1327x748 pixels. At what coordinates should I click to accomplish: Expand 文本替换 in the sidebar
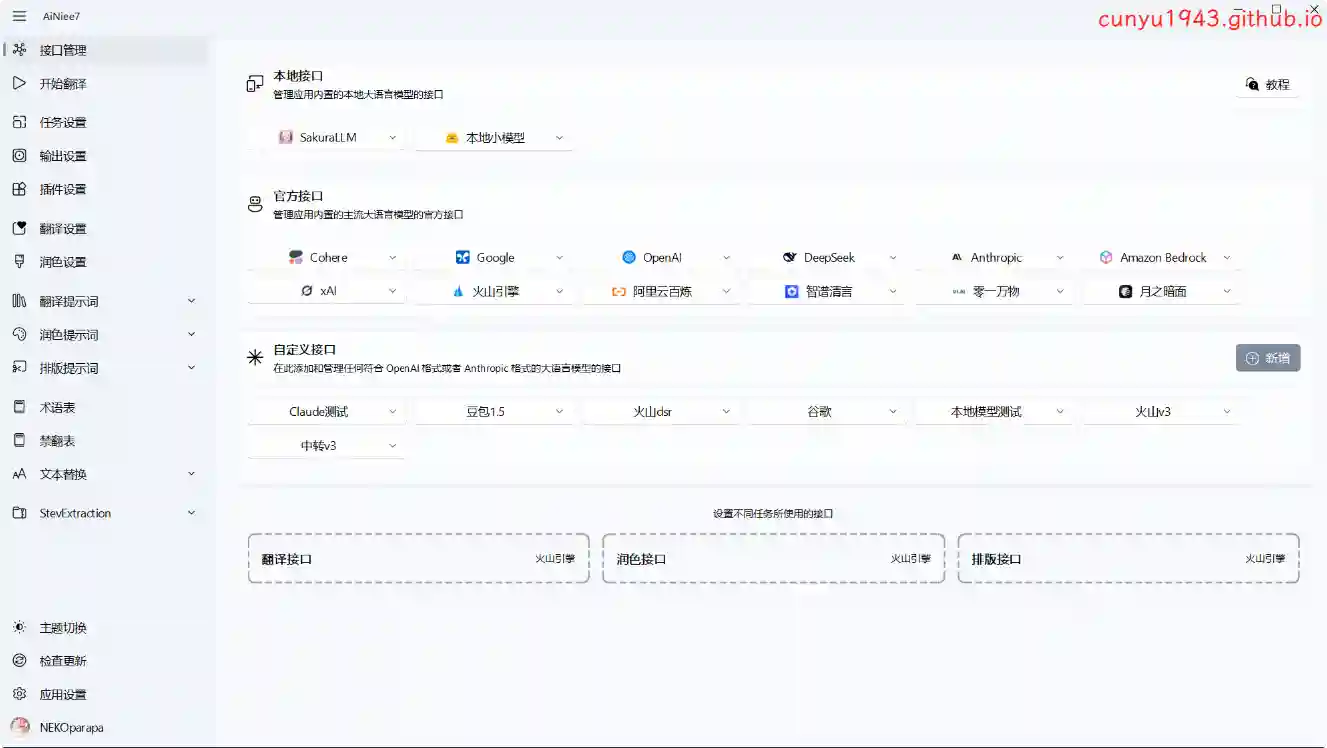(191, 474)
